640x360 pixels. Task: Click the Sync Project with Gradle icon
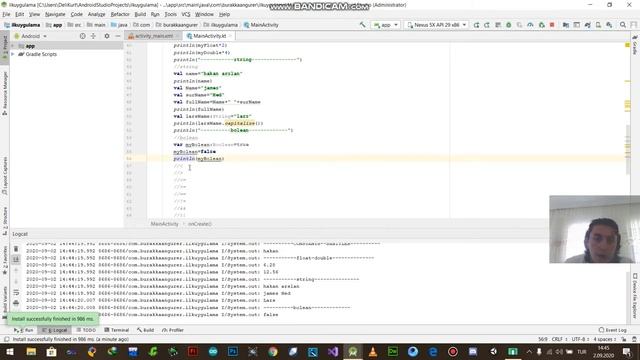click(587, 25)
